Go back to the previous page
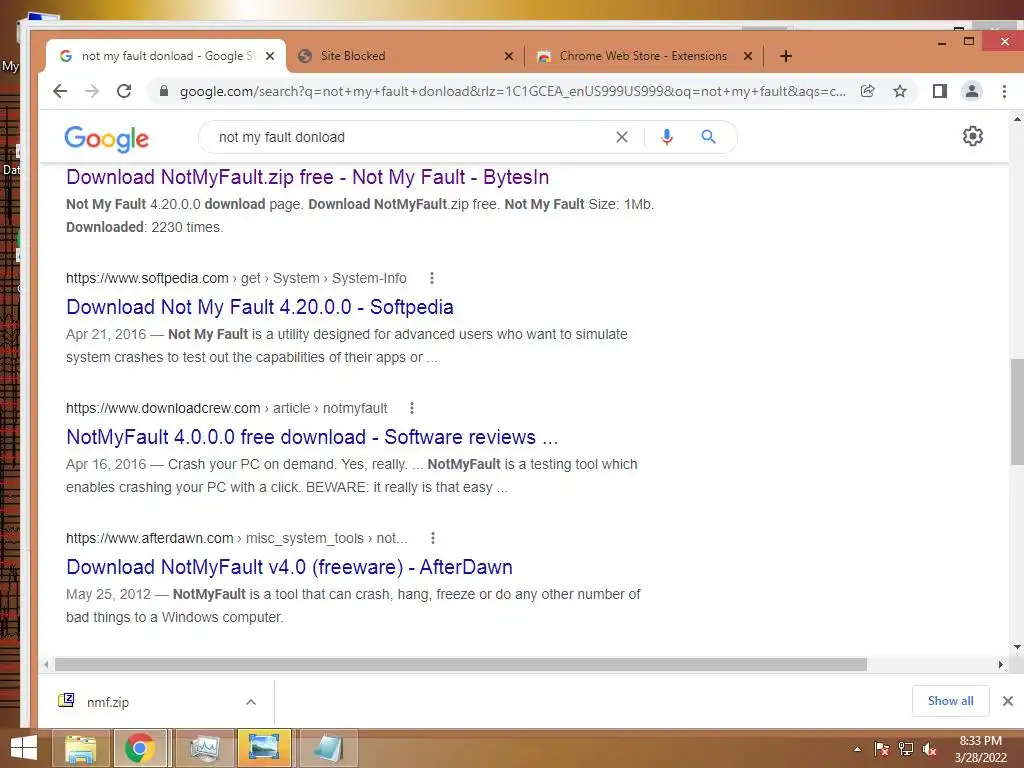The width and height of the screenshot is (1024, 768). [60, 91]
